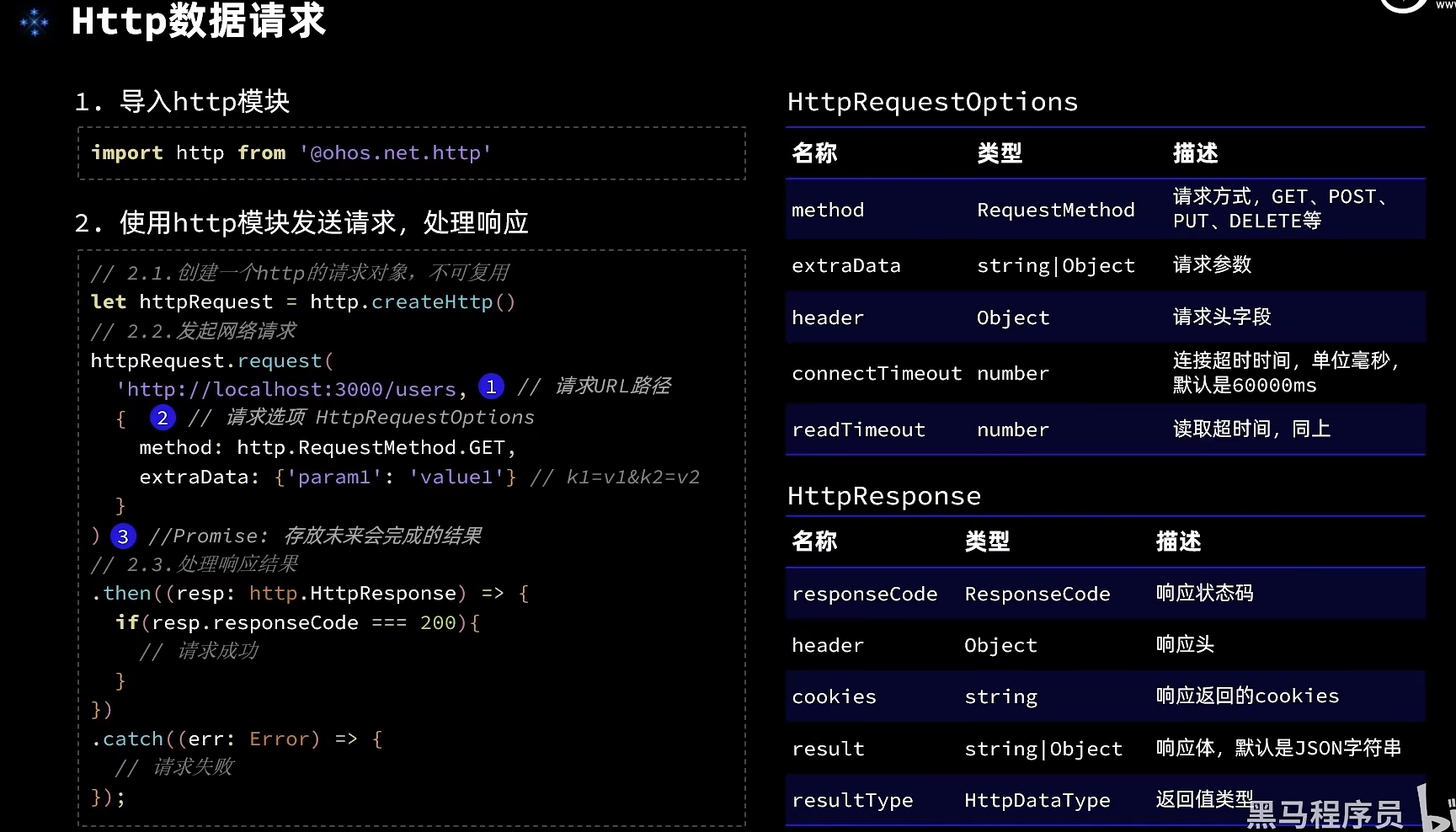Click the connectTimeout row name
The width and height of the screenshot is (1456, 832).
coord(876,374)
